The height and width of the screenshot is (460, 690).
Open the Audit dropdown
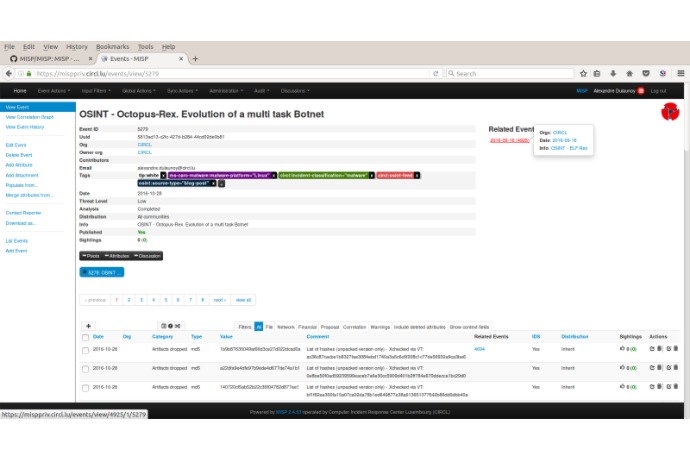pos(261,91)
